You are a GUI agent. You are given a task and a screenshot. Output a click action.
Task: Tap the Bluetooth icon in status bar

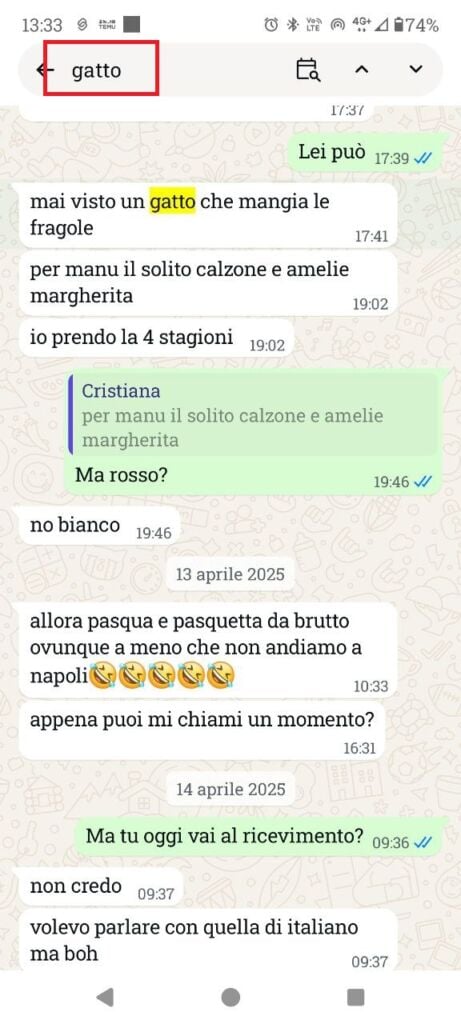[x=293, y=25]
